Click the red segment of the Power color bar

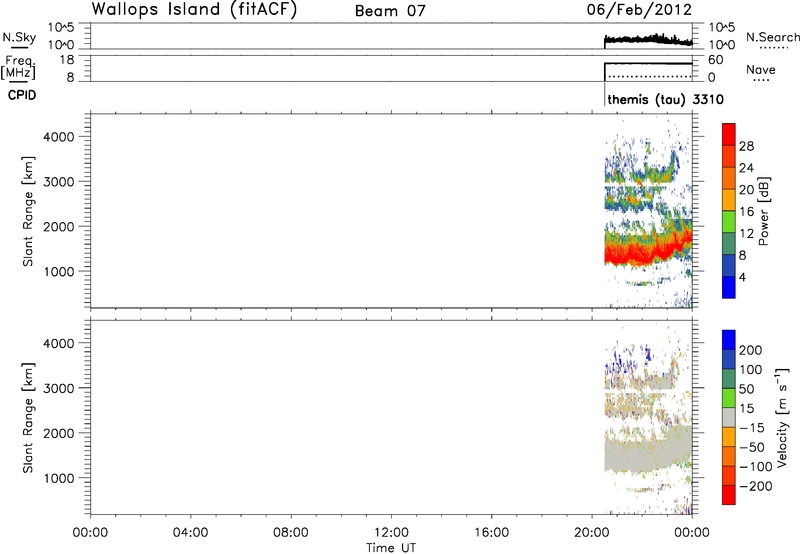[729, 134]
